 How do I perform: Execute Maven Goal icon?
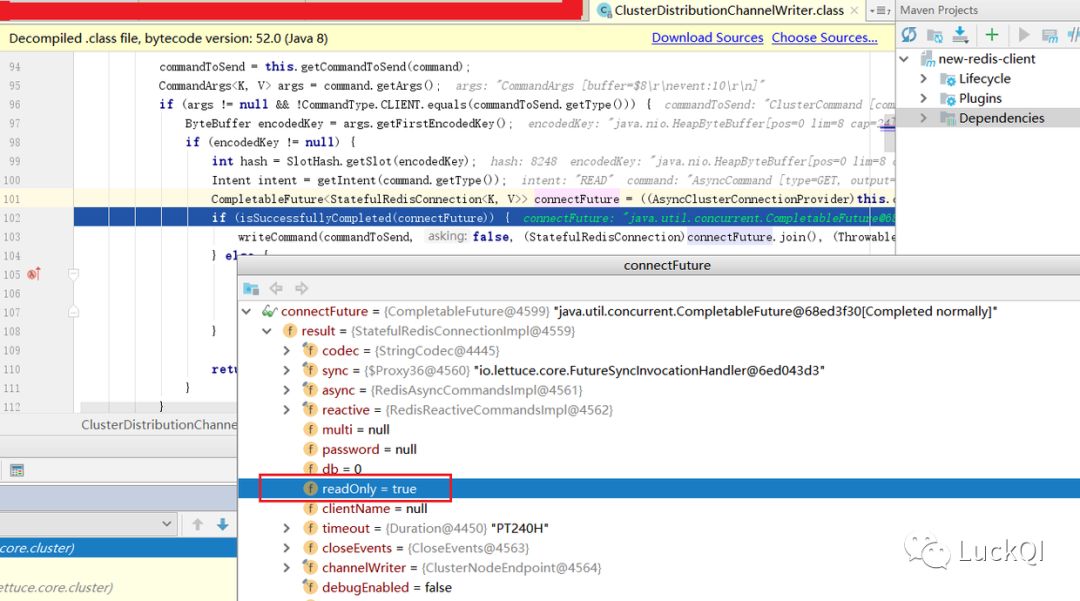click(1050, 35)
